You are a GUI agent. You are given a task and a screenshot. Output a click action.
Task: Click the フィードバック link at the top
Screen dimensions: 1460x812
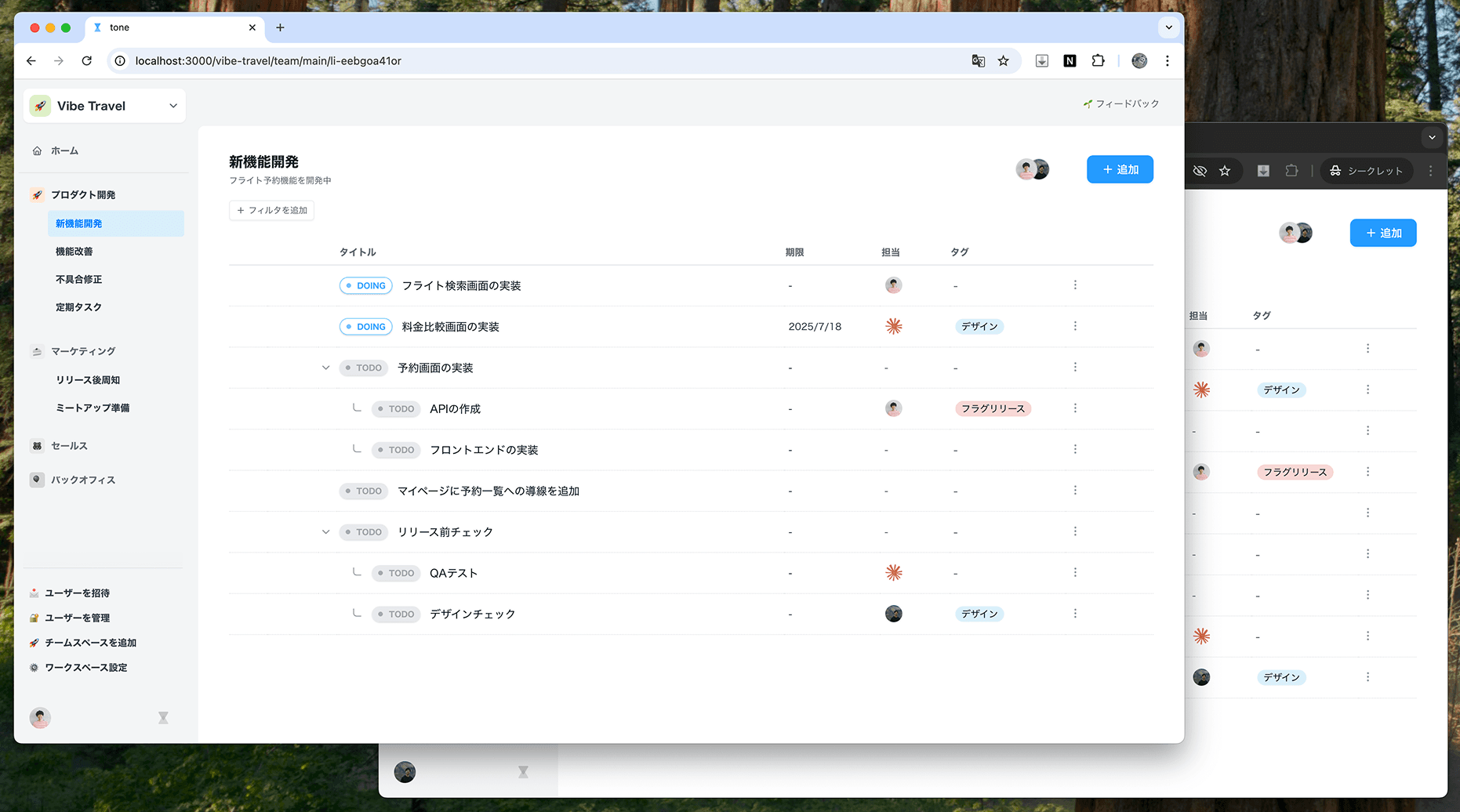[x=1121, y=103]
